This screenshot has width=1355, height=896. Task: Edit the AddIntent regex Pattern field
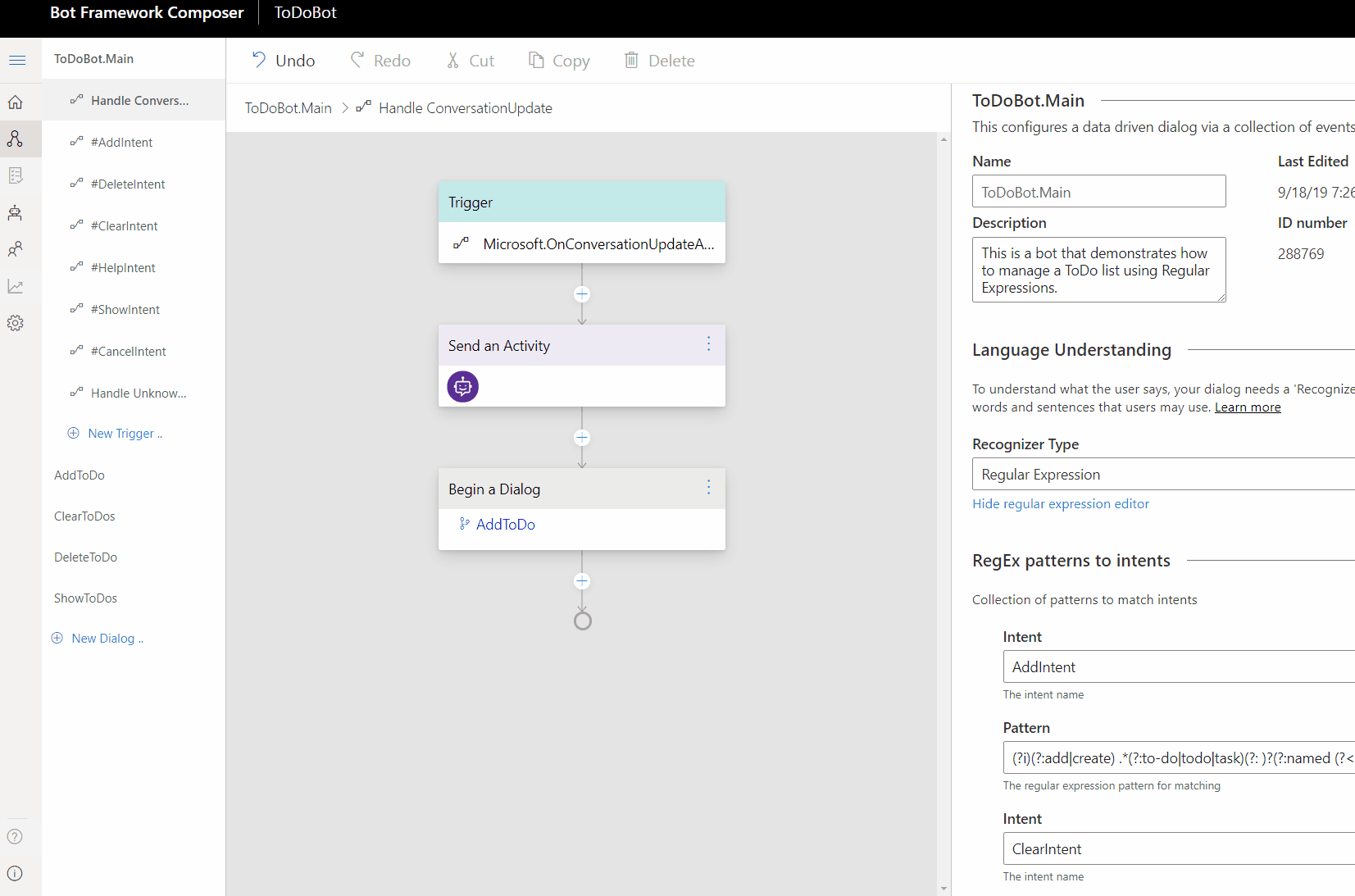[x=1179, y=757]
